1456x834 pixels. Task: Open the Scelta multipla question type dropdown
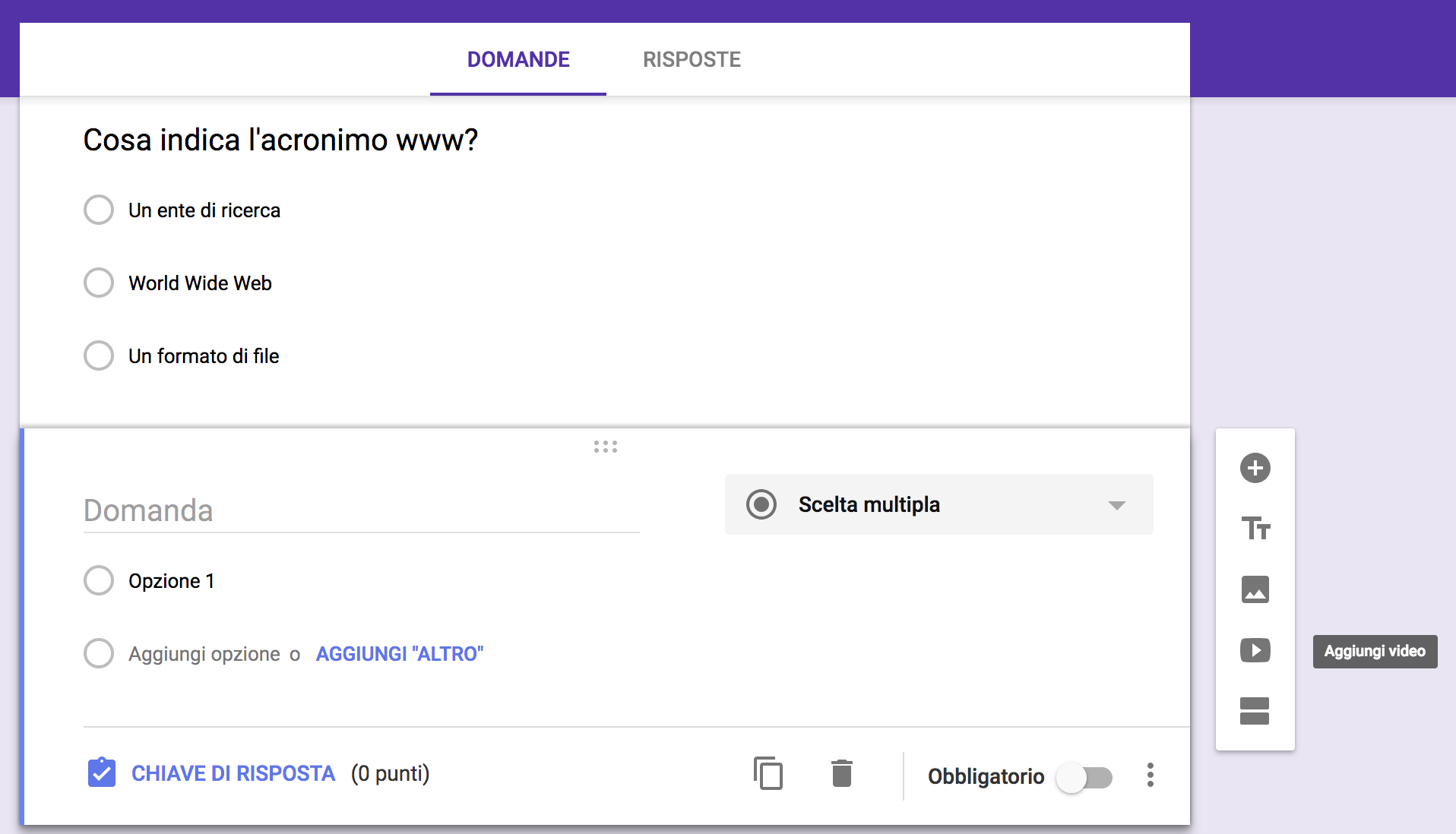click(938, 504)
